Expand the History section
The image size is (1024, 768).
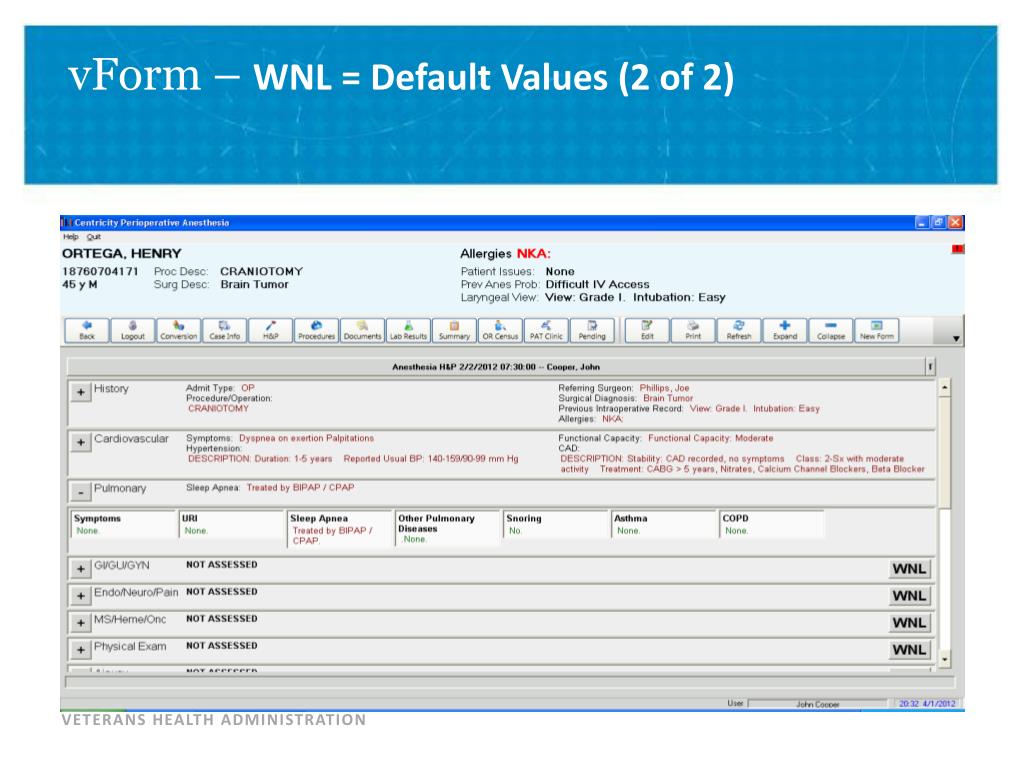click(x=80, y=392)
